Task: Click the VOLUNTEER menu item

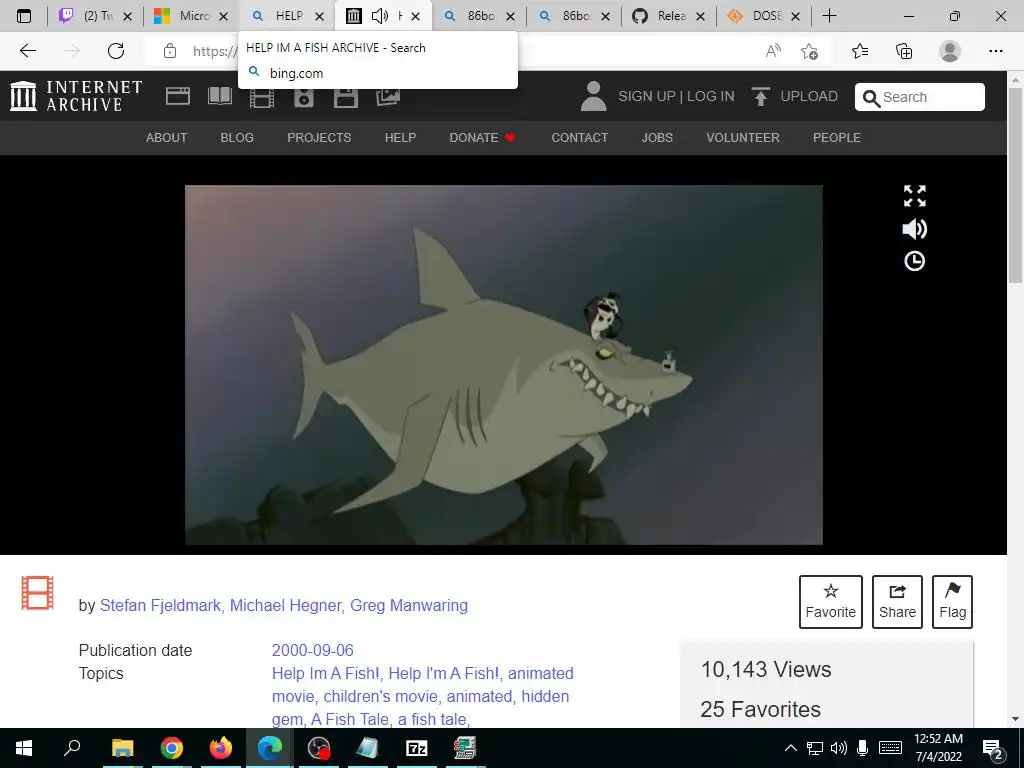Action: 743,138
